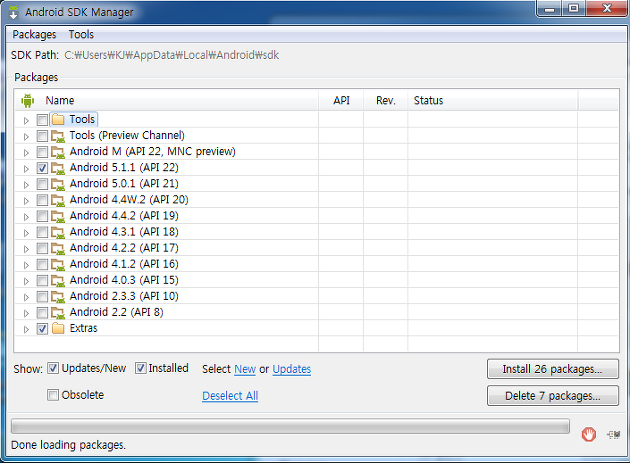Expand the Android 4.3.1 (API 18) node

point(26,233)
